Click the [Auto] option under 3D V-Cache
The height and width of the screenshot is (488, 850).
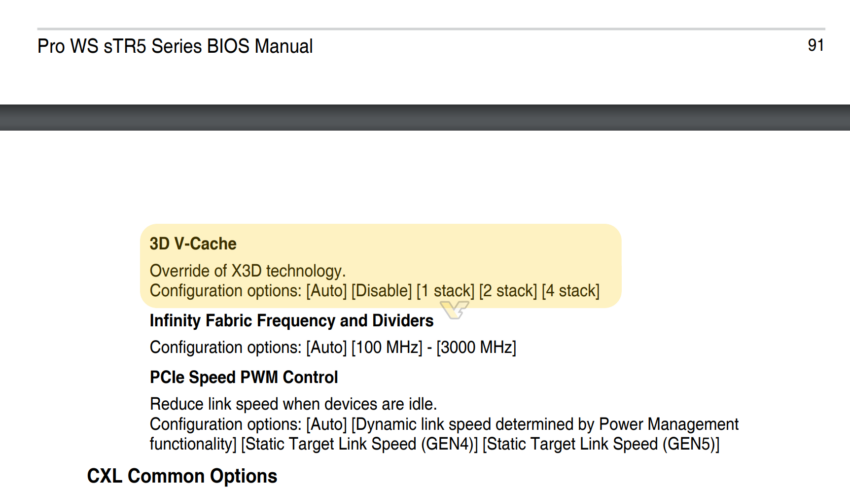point(326,291)
